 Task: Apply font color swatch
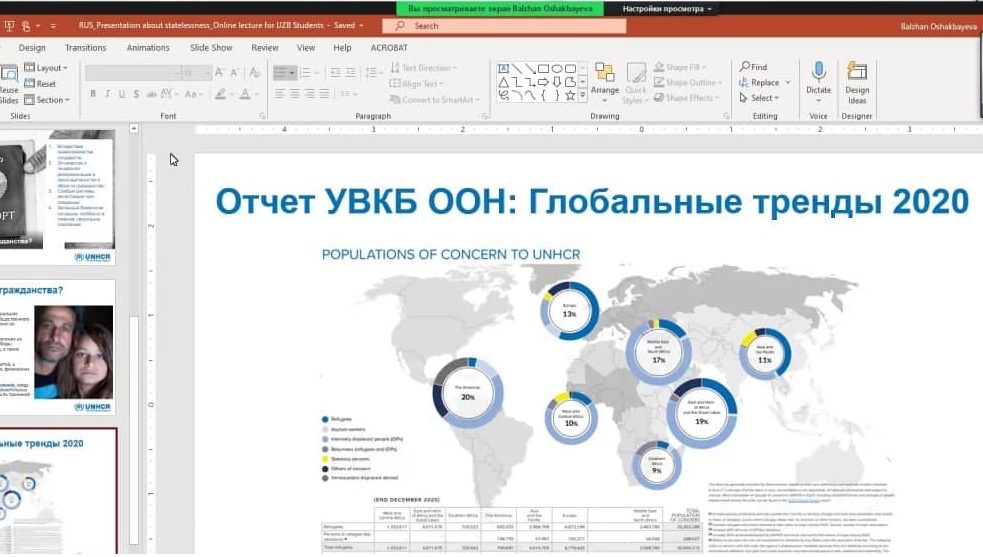[x=245, y=94]
